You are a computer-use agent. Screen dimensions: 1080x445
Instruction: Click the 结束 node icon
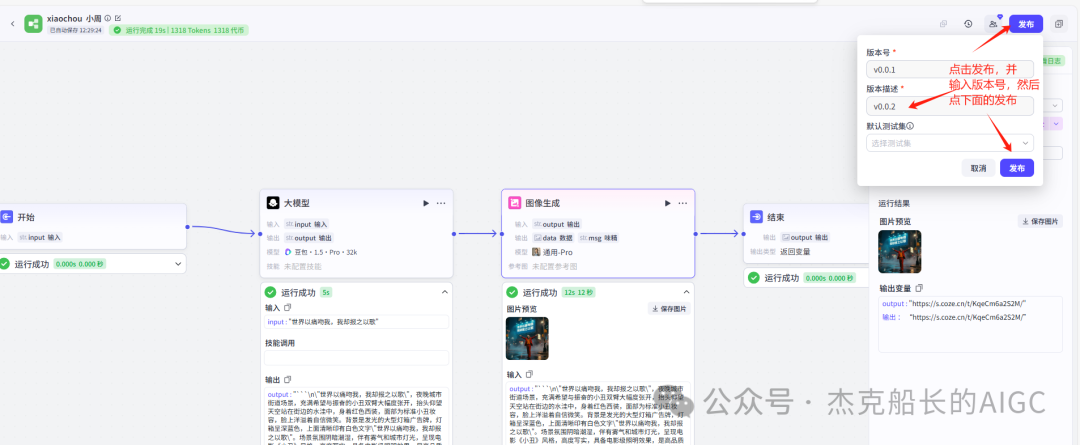pos(756,216)
